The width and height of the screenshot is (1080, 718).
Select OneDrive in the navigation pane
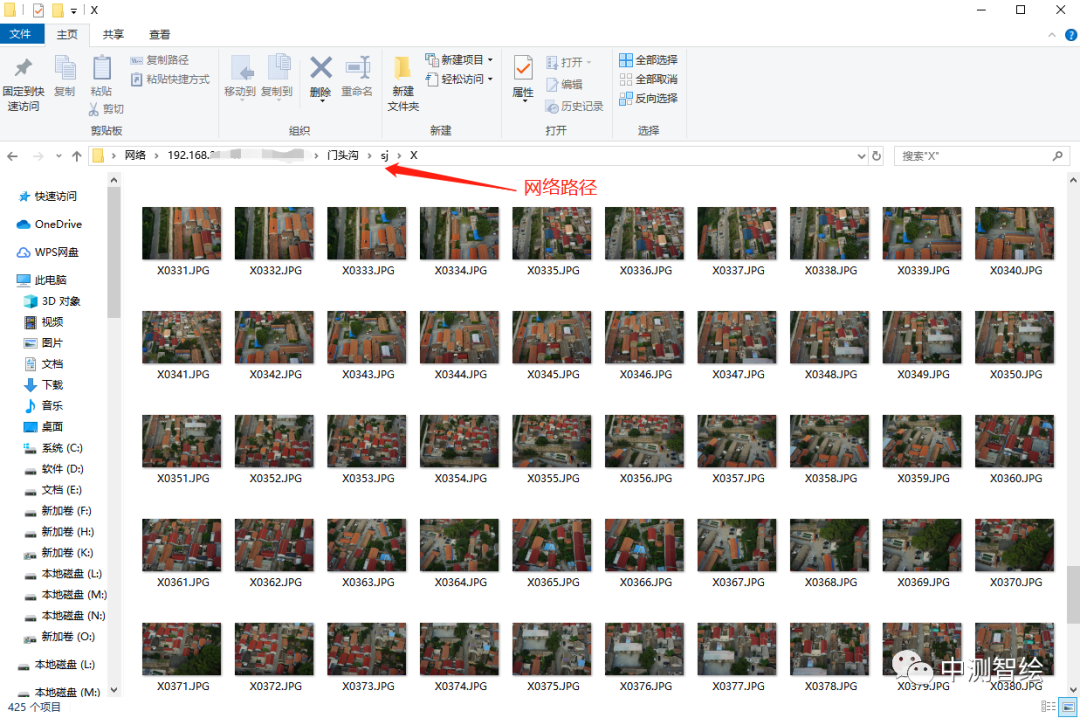pos(49,225)
